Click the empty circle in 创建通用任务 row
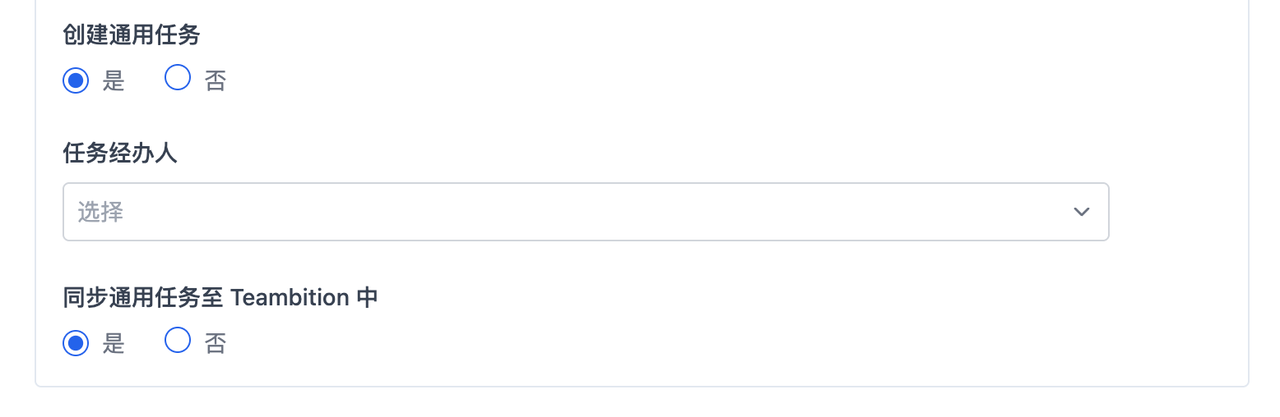This screenshot has height=417, width=1280. coord(178,79)
